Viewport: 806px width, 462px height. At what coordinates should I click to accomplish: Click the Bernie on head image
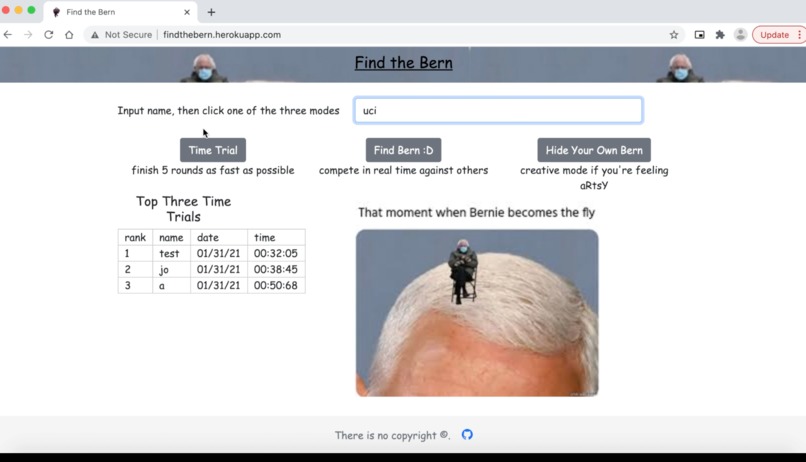(477, 313)
